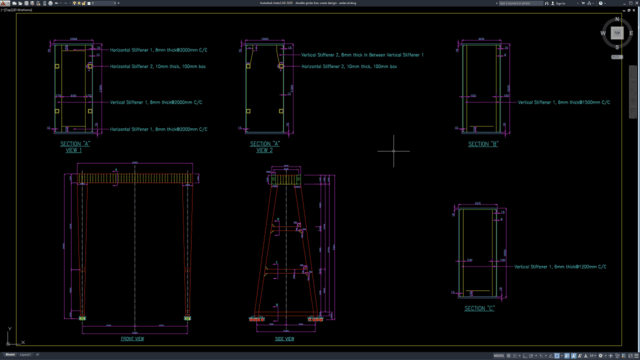
Task: Click the Help question mark icon
Action: point(601,3)
